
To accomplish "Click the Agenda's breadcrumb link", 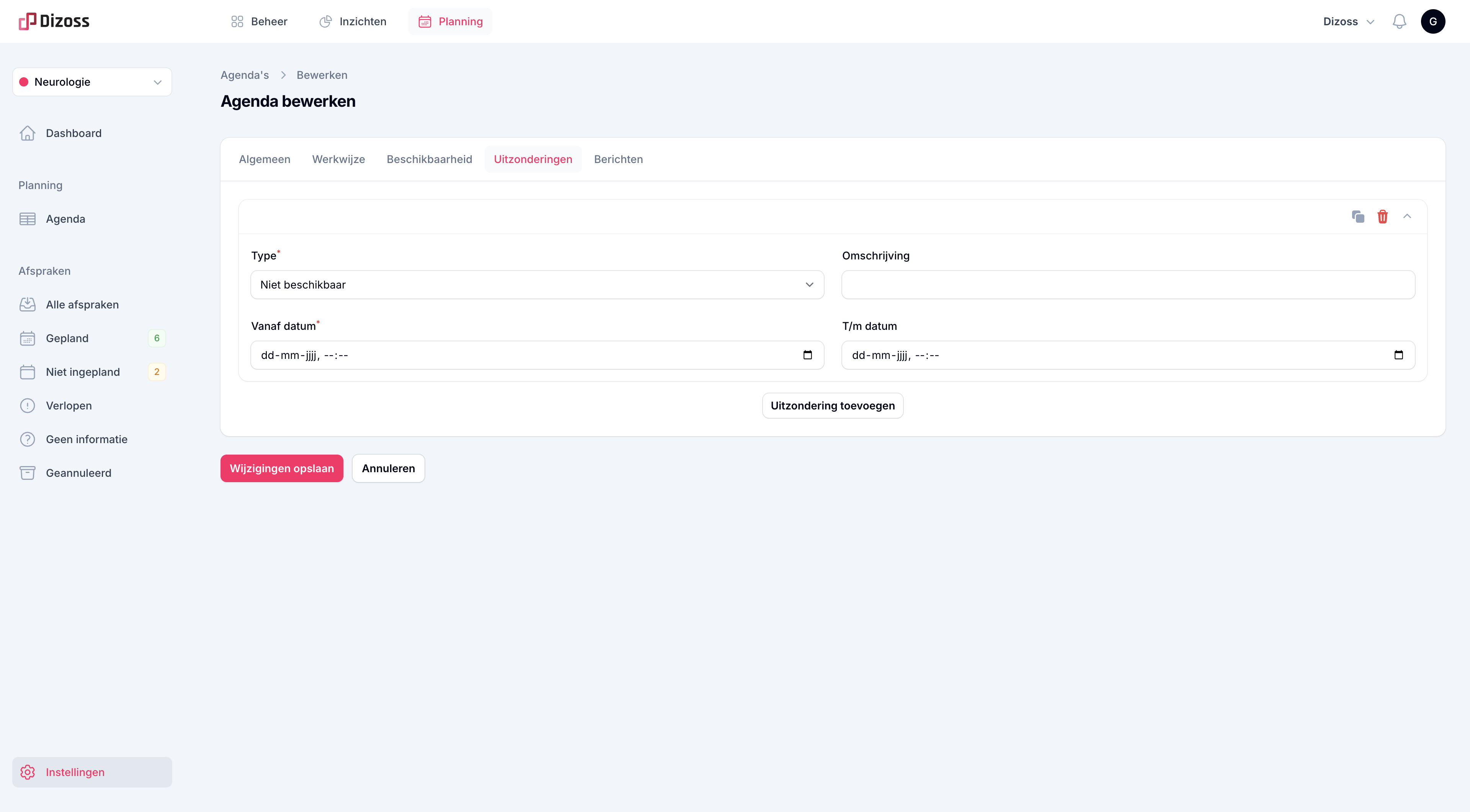I will pyautogui.click(x=244, y=75).
